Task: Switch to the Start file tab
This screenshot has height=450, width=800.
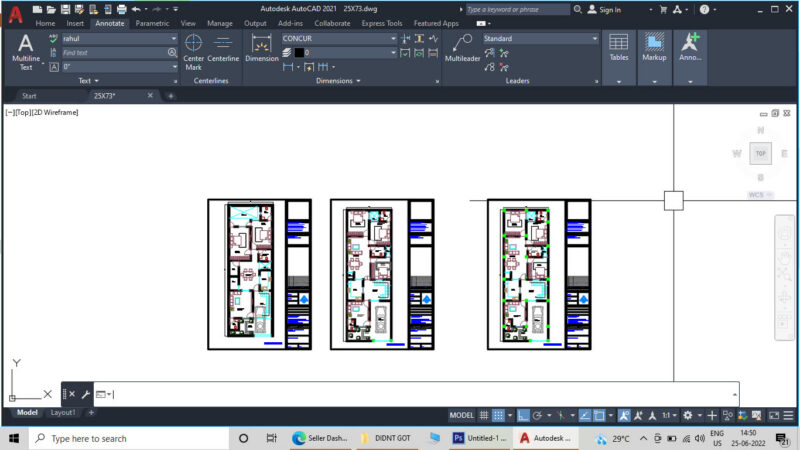Action: pos(29,96)
